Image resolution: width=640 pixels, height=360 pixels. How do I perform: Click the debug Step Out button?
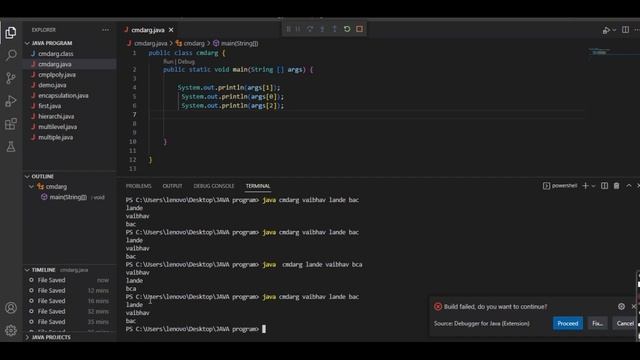coord(335,29)
